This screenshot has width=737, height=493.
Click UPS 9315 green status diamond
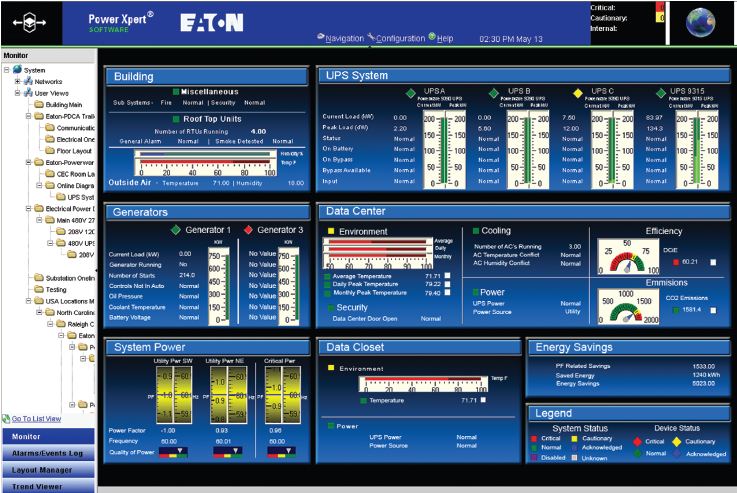[661, 93]
